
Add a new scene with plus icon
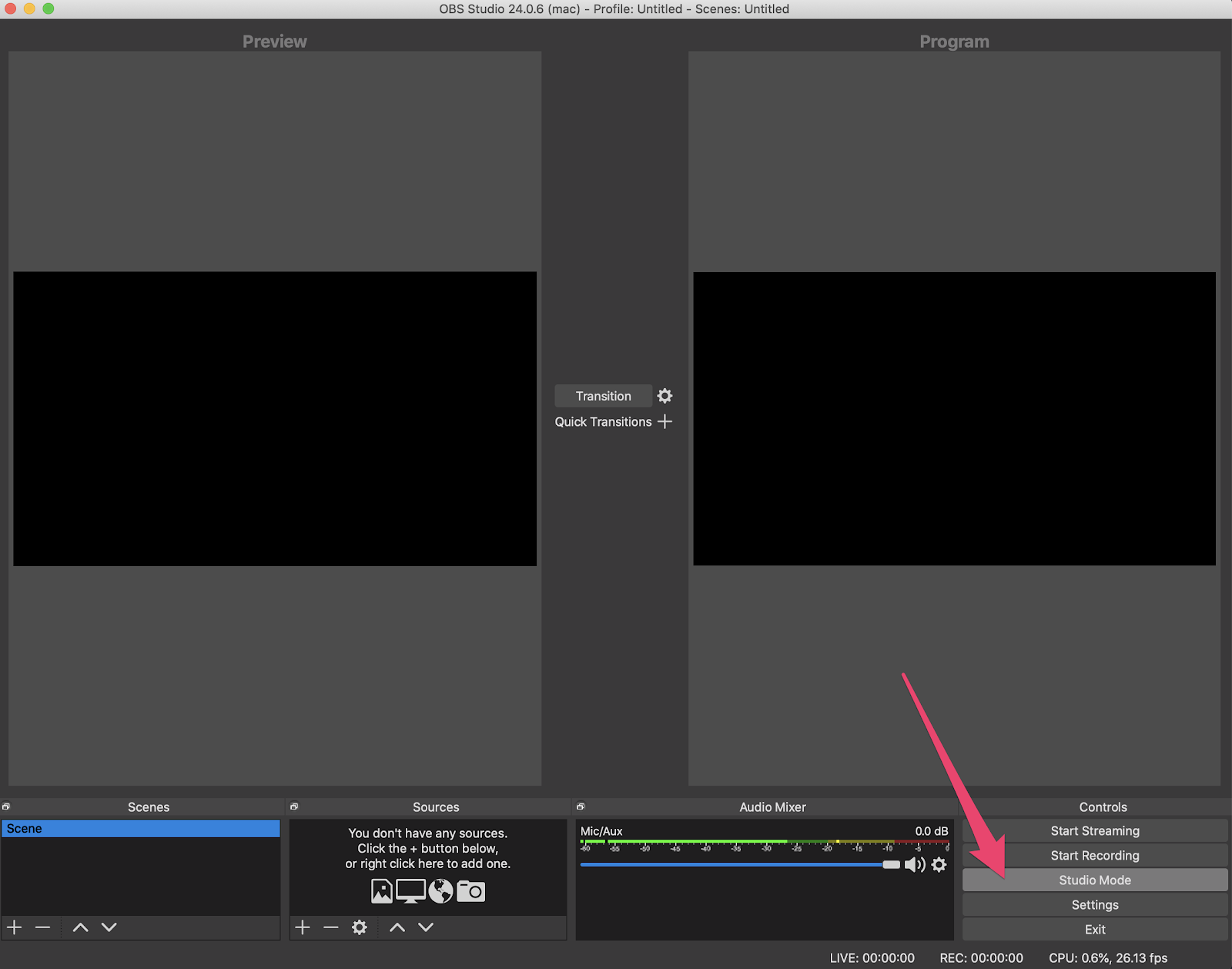15,927
